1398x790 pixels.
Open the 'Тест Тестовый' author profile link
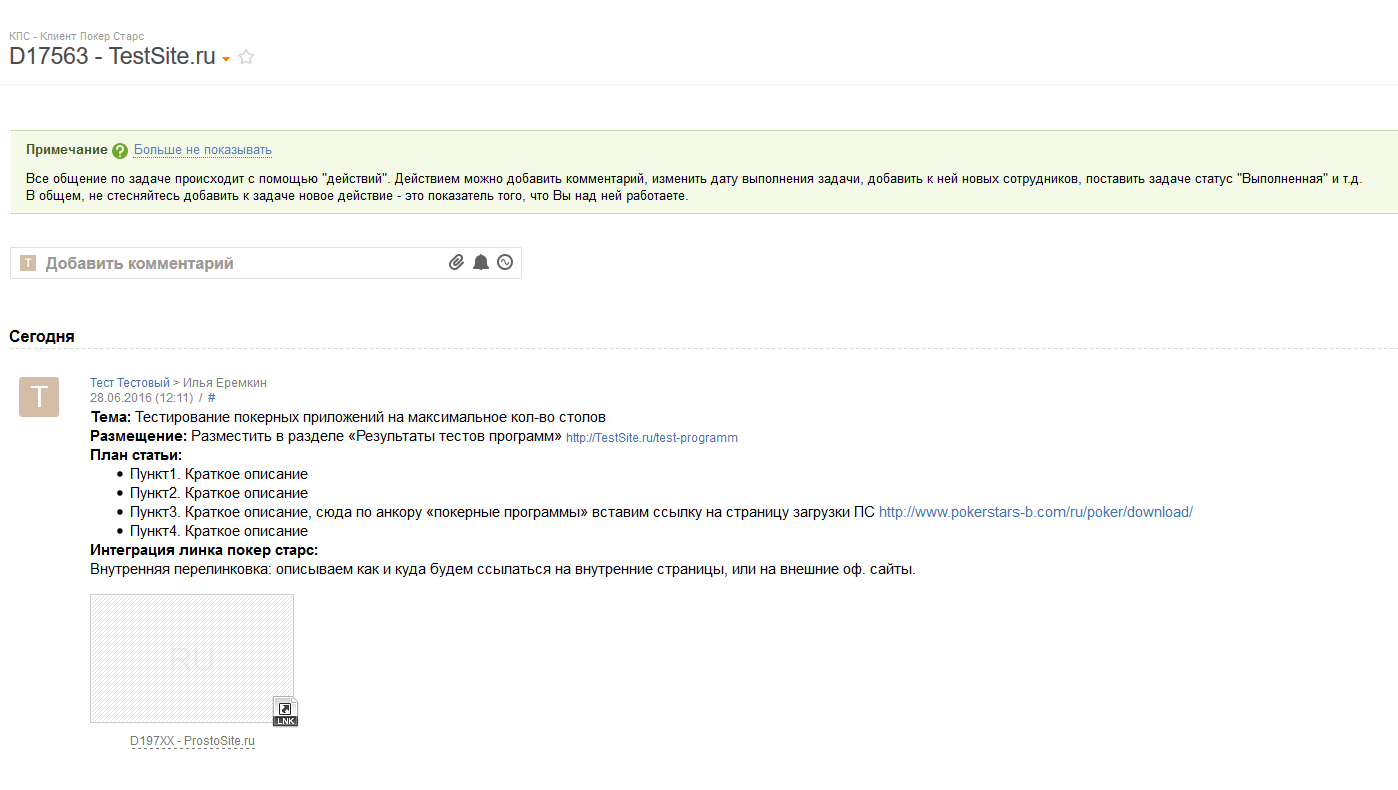pos(130,383)
